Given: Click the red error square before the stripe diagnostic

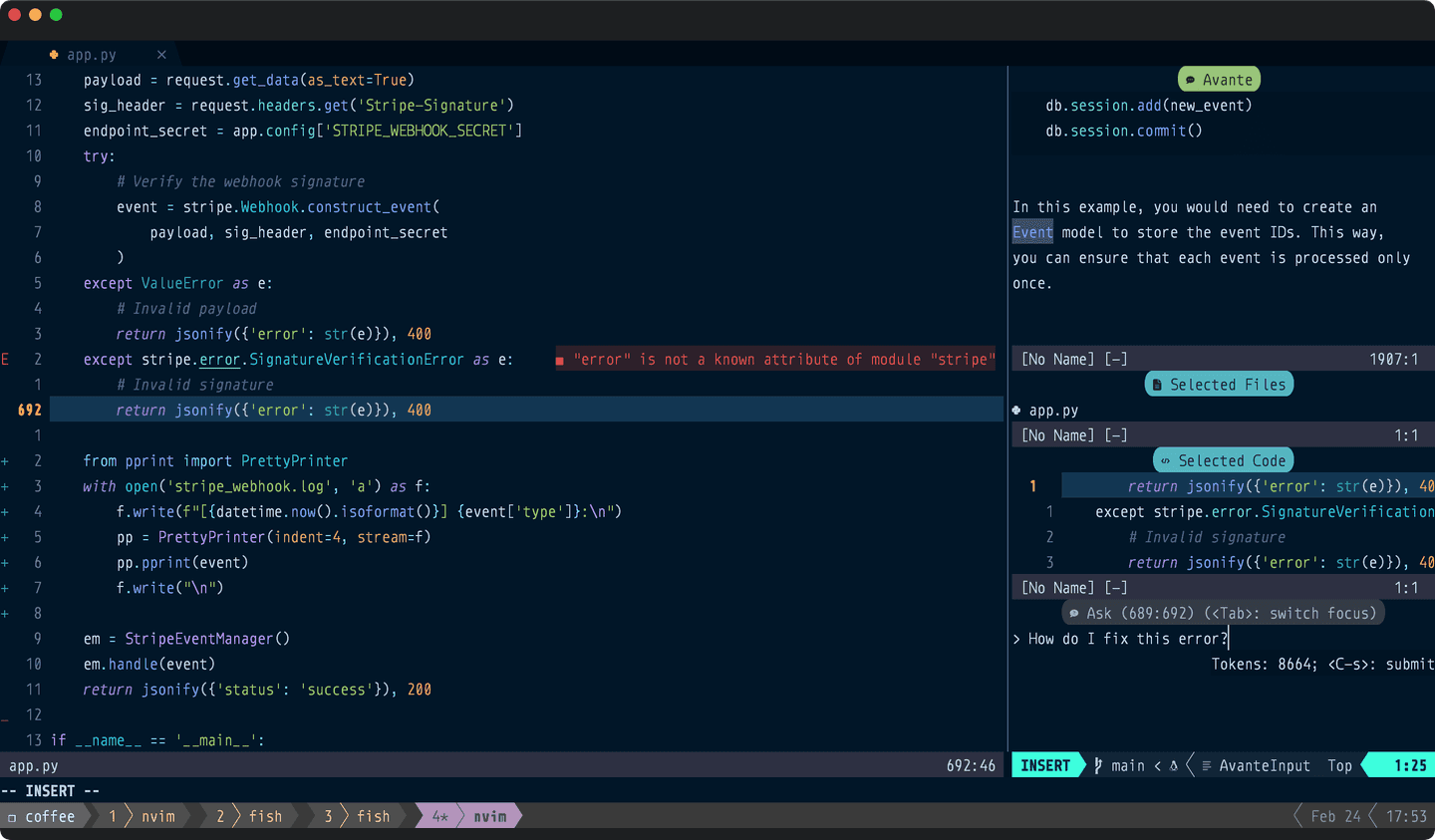Looking at the screenshot, I should 561,359.
